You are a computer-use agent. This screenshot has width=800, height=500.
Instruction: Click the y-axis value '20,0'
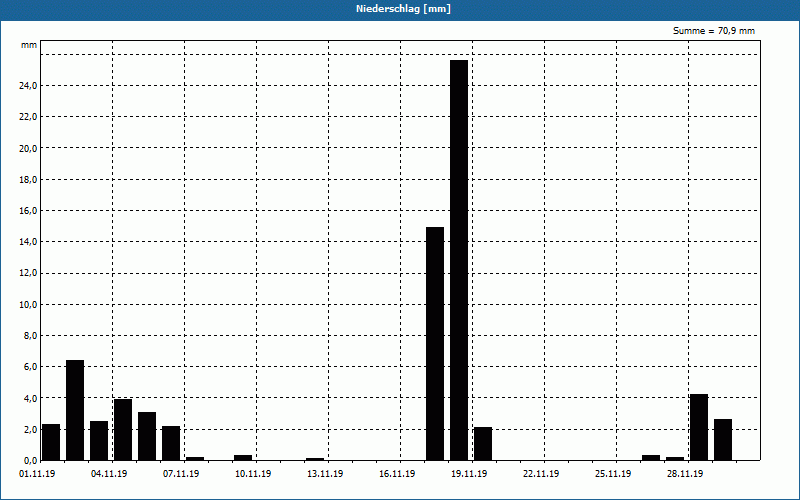(28, 148)
